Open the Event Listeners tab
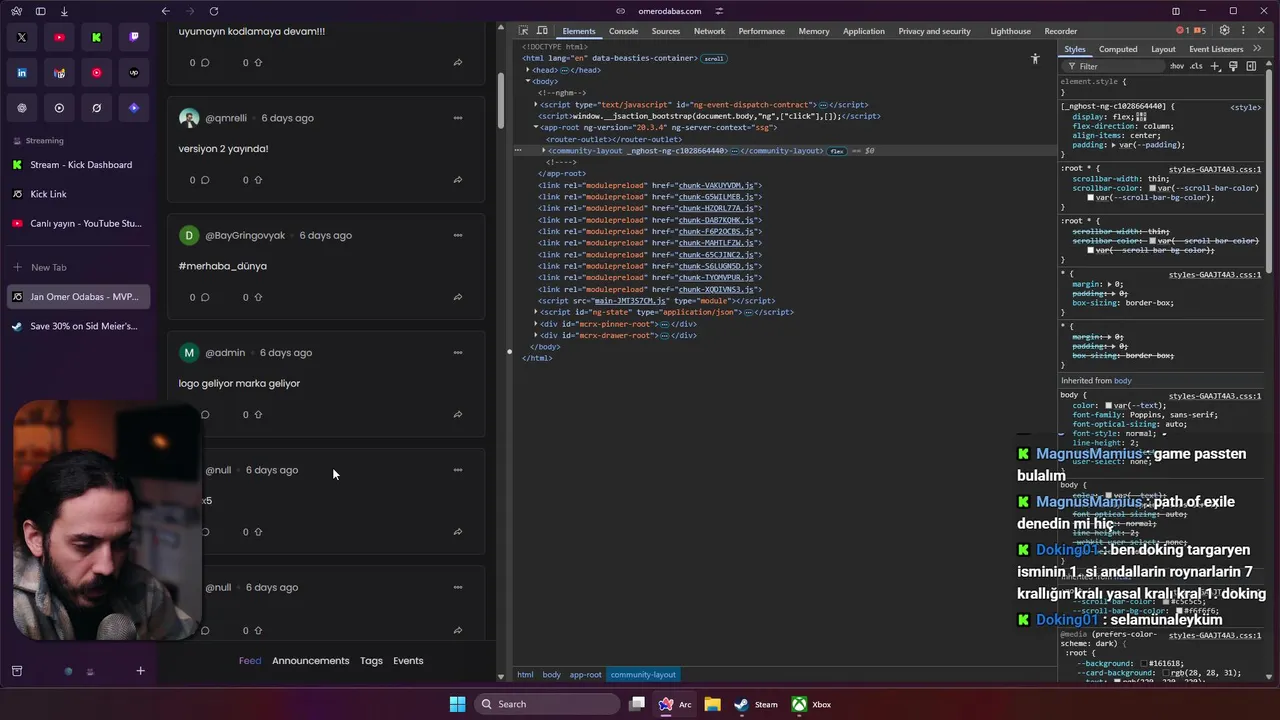Viewport: 1280px width, 720px height. [1216, 49]
